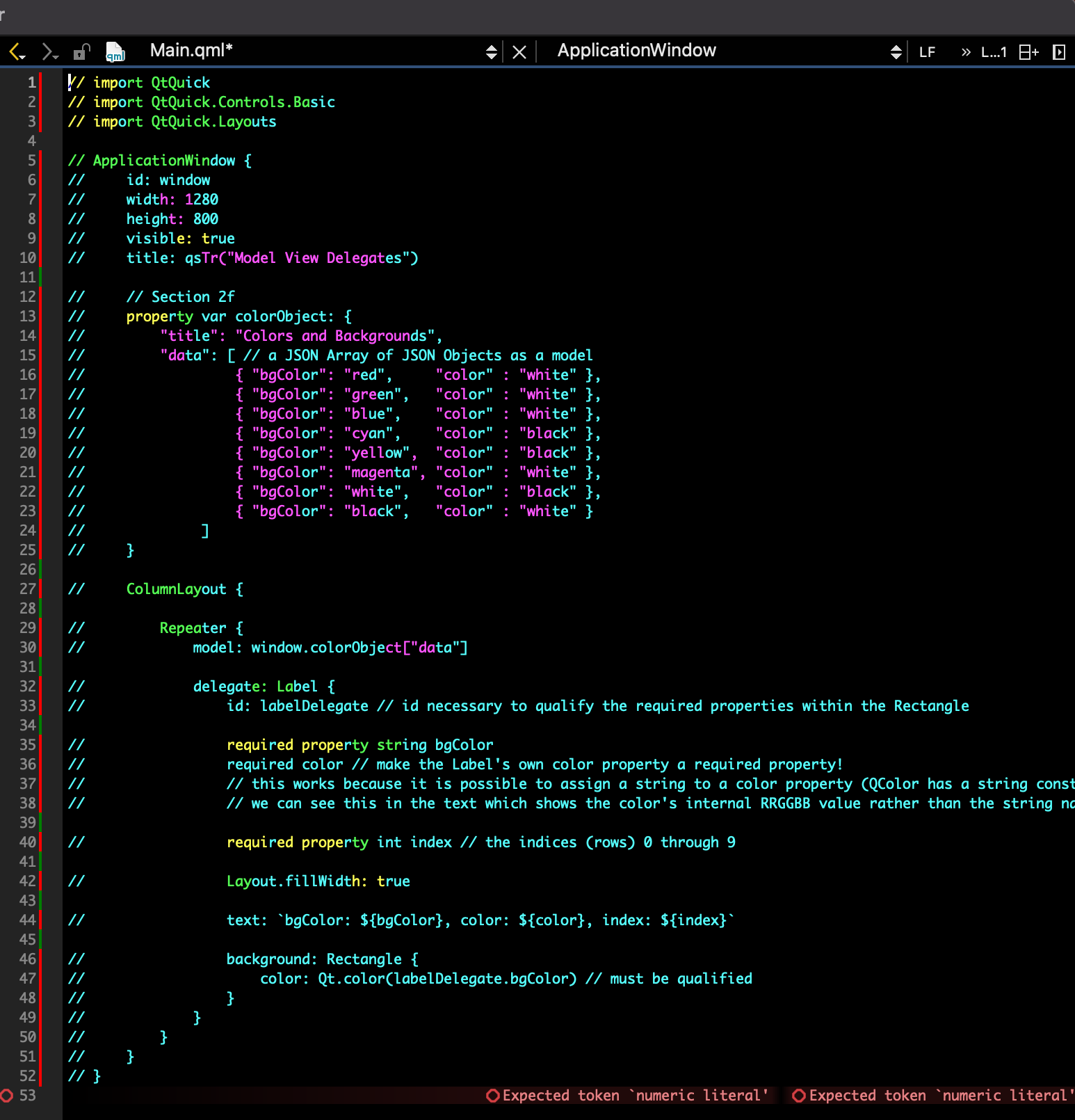The height and width of the screenshot is (1120, 1075).
Task: Click the LF line ending selector
Action: point(927,52)
